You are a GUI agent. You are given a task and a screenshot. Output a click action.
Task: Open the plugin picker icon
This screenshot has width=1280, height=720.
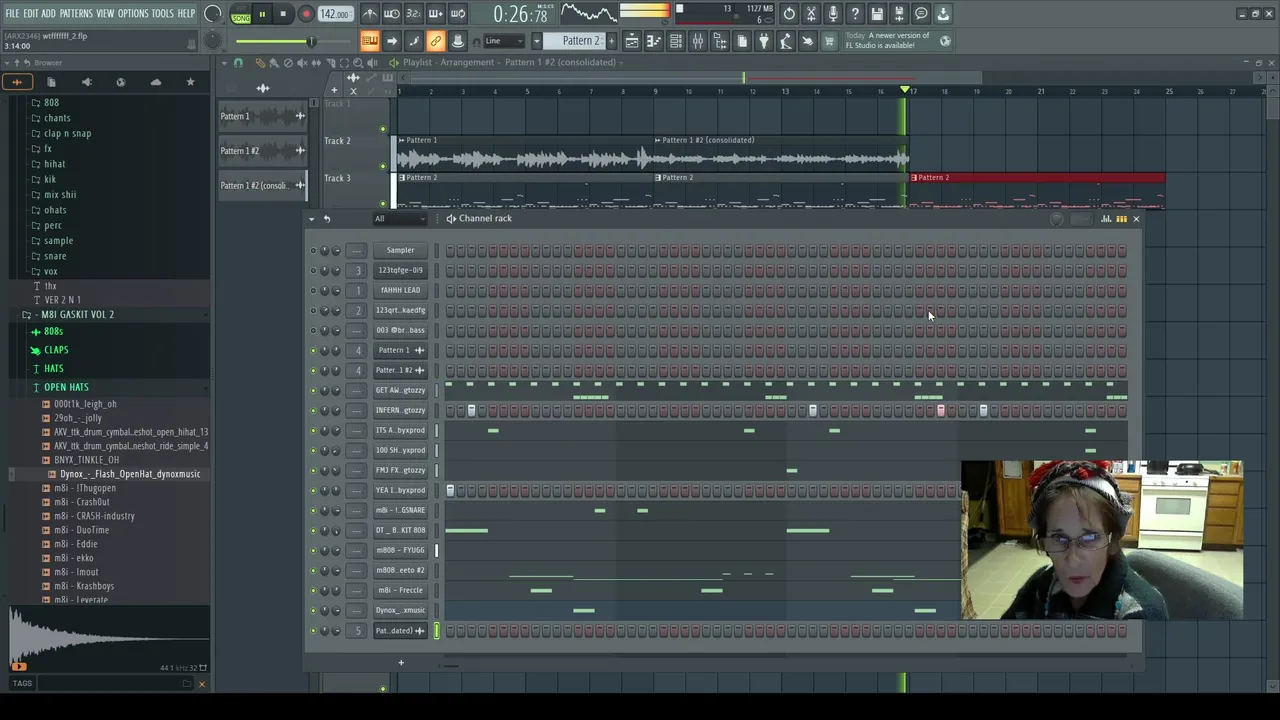[763, 41]
